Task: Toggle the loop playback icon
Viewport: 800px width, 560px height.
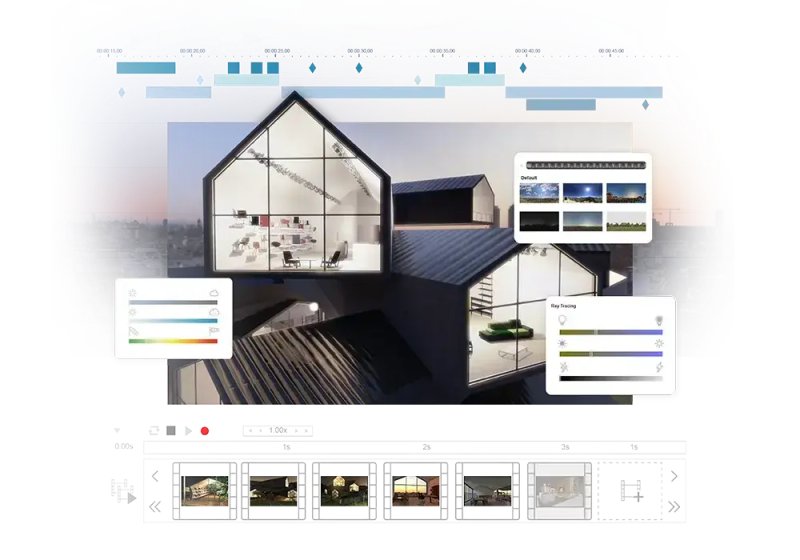Action: pos(154,430)
